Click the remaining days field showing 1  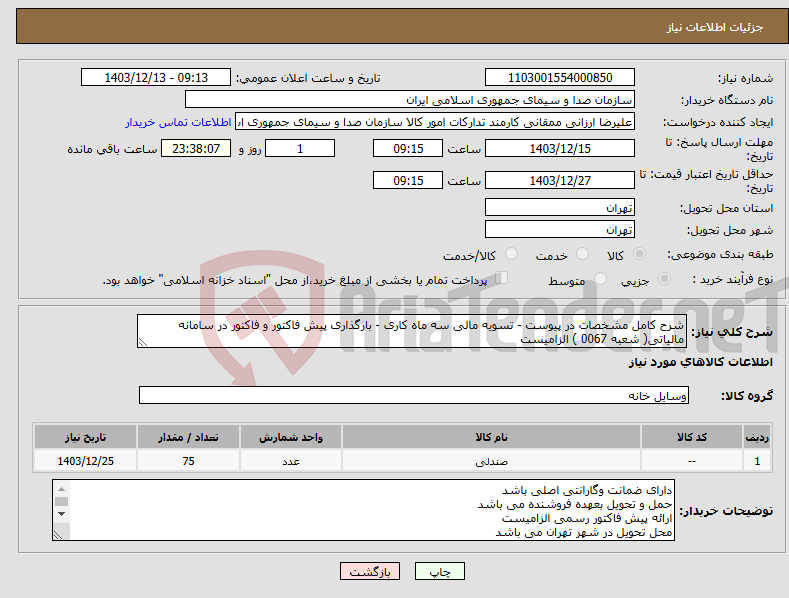(300, 148)
